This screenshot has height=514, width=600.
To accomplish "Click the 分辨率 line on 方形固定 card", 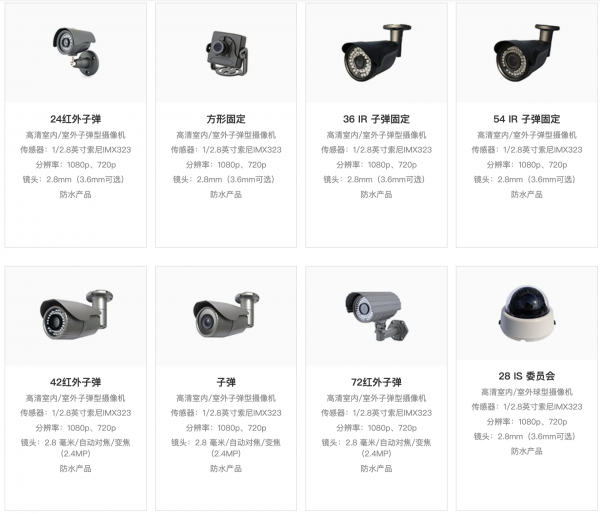I will [226, 165].
